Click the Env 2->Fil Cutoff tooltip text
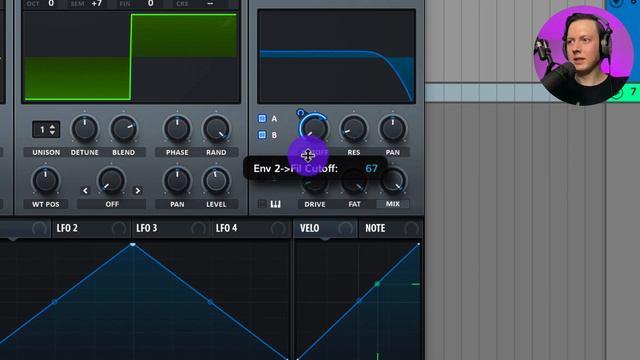Screen dimensions: 640x360 tap(296, 169)
